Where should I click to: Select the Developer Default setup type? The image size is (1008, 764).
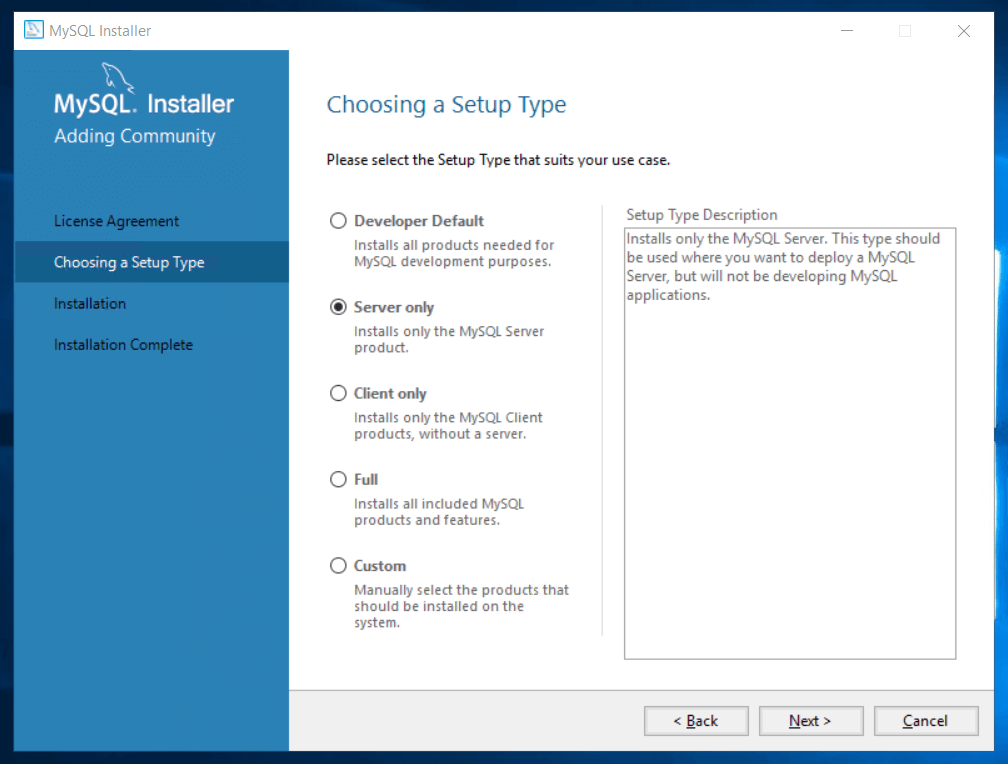(x=339, y=221)
